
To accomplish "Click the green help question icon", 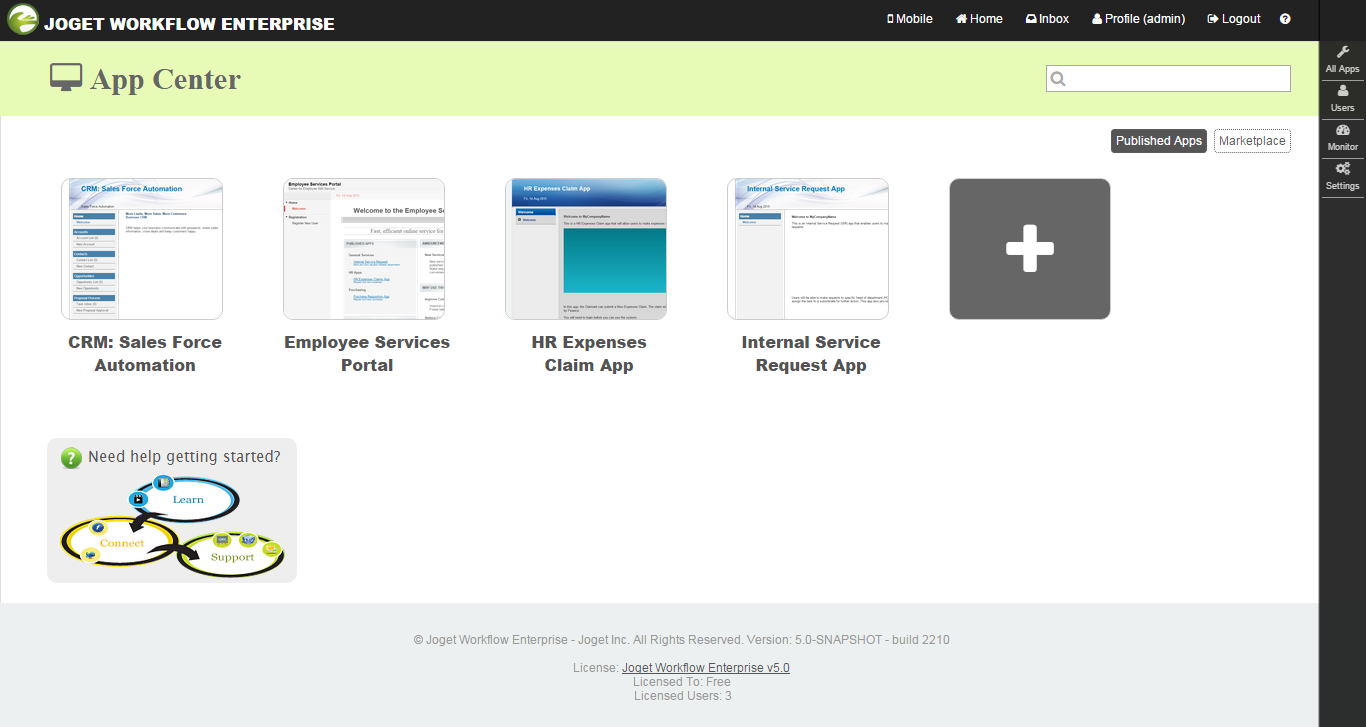I will [71, 458].
